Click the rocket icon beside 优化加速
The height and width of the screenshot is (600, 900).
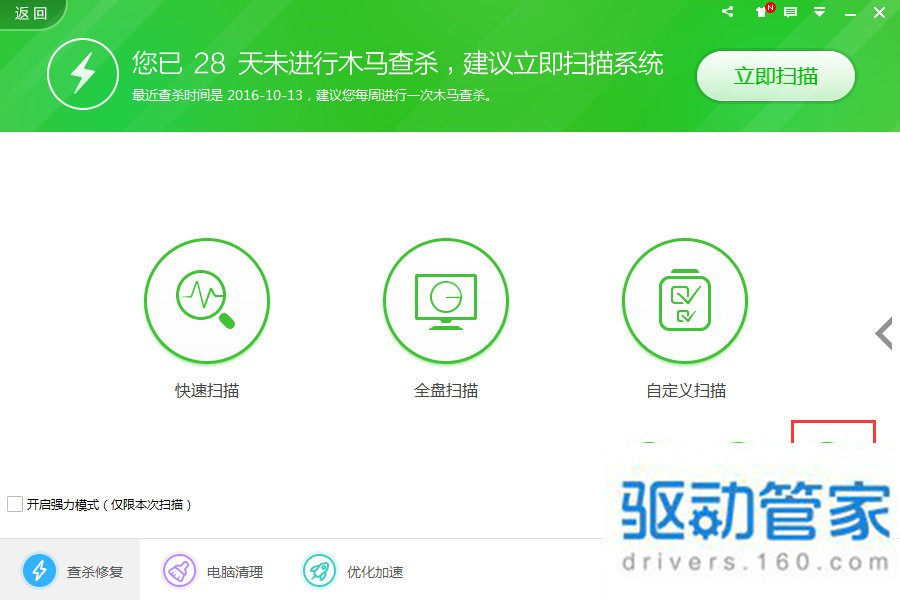318,571
